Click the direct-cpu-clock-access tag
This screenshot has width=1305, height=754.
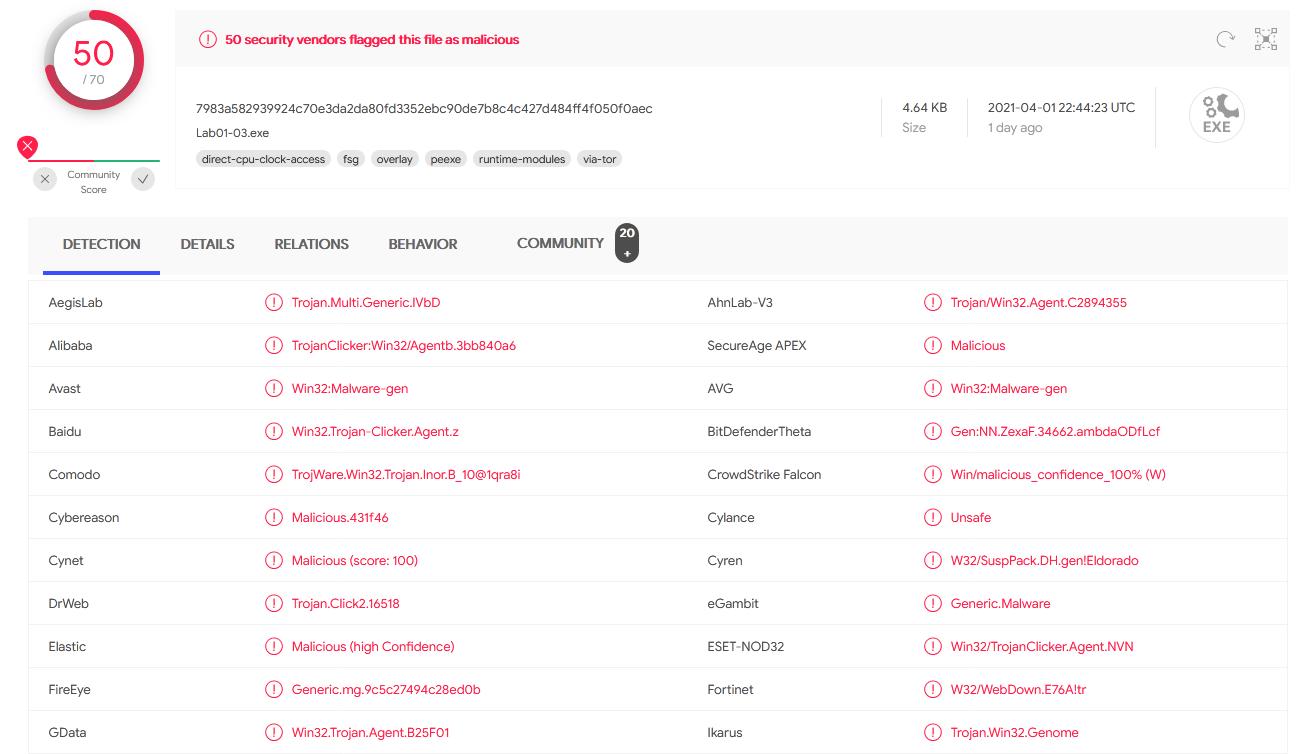[x=264, y=159]
